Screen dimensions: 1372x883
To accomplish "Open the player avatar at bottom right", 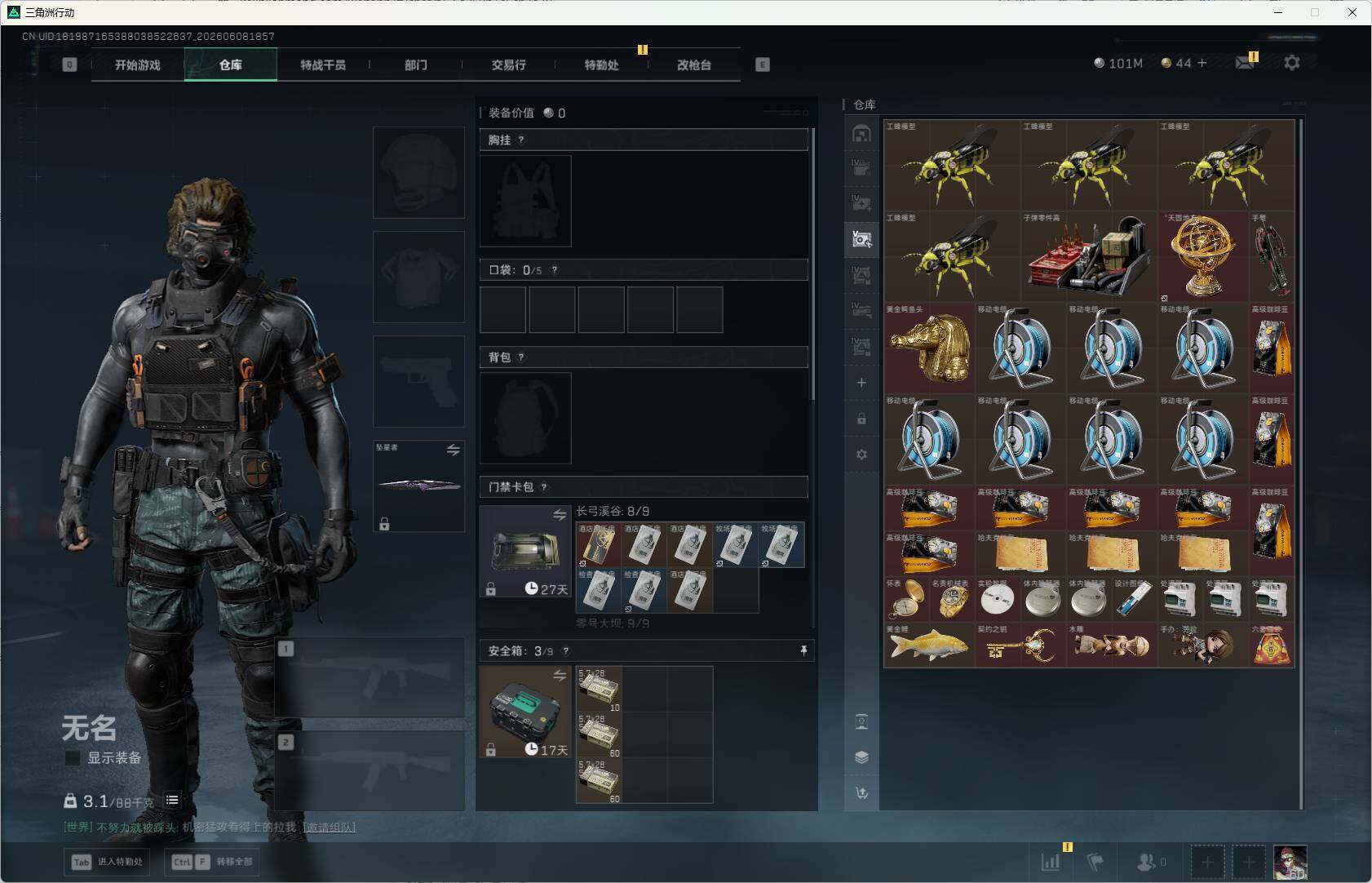I will [x=1290, y=862].
